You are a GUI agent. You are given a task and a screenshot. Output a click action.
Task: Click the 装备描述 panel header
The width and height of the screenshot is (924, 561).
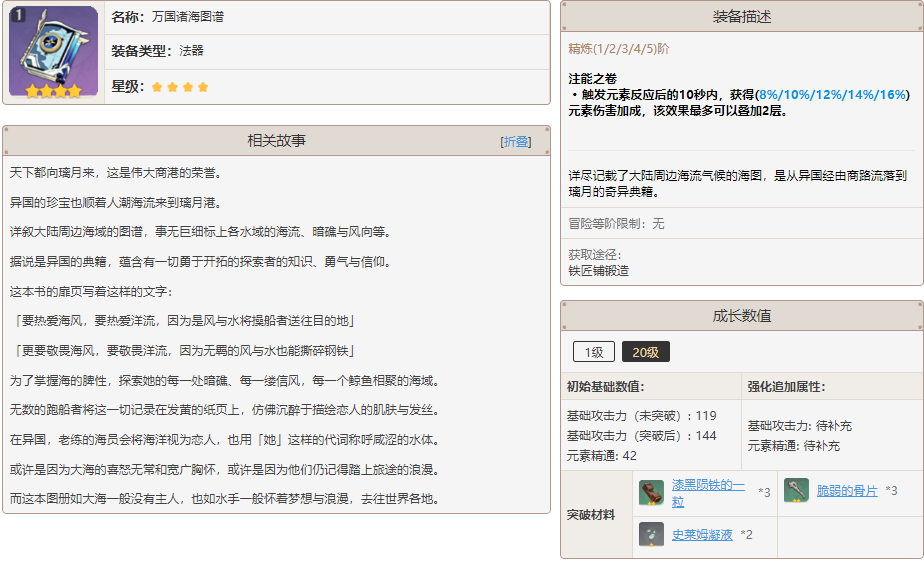point(742,16)
